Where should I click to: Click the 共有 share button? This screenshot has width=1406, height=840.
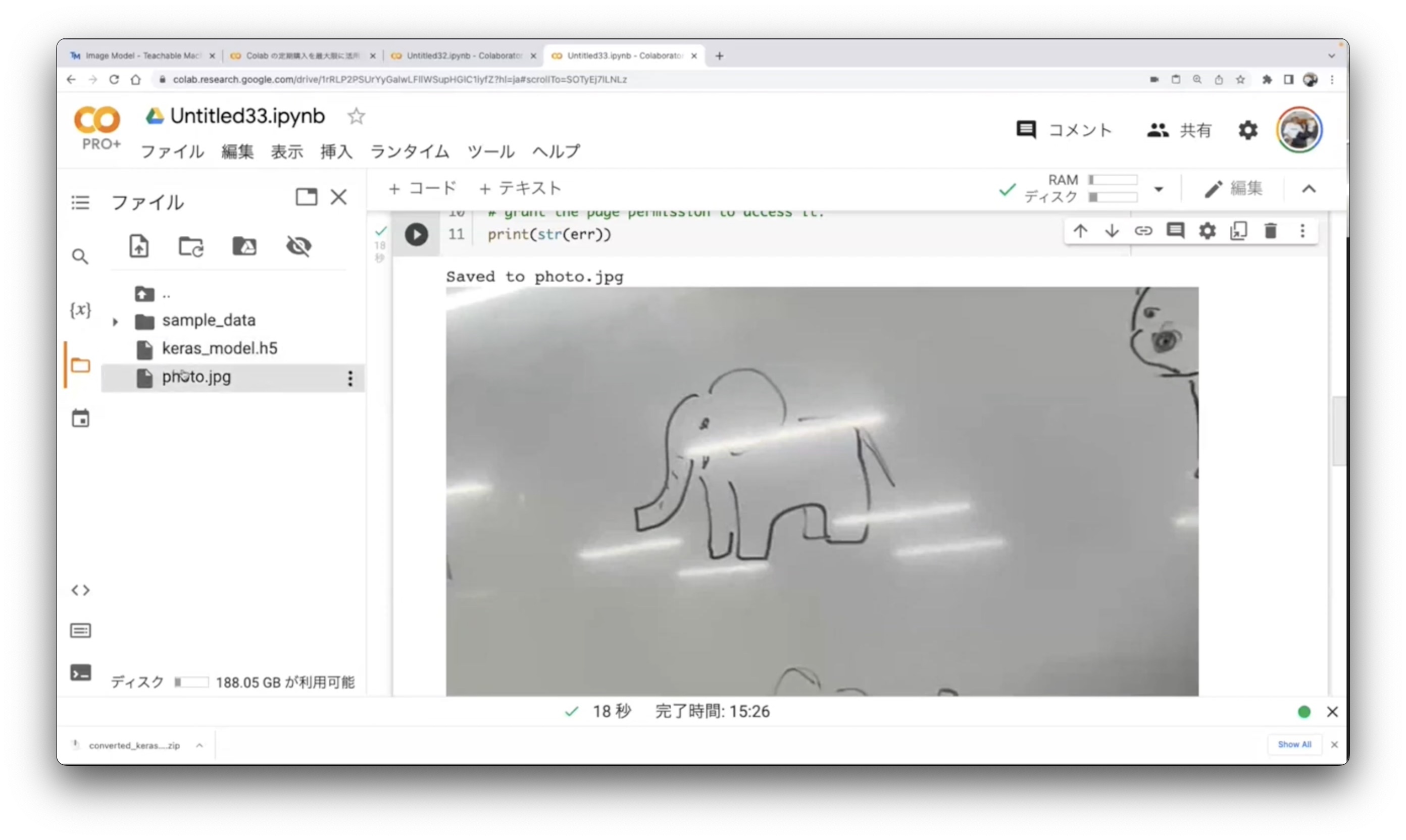tap(1179, 130)
